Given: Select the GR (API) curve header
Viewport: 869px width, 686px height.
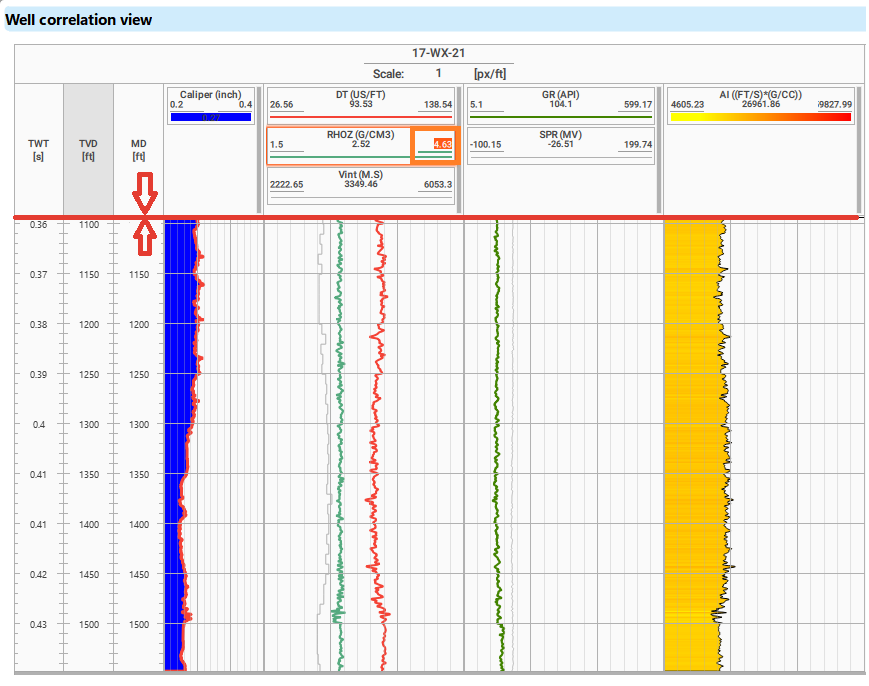Looking at the screenshot, I should [560, 94].
